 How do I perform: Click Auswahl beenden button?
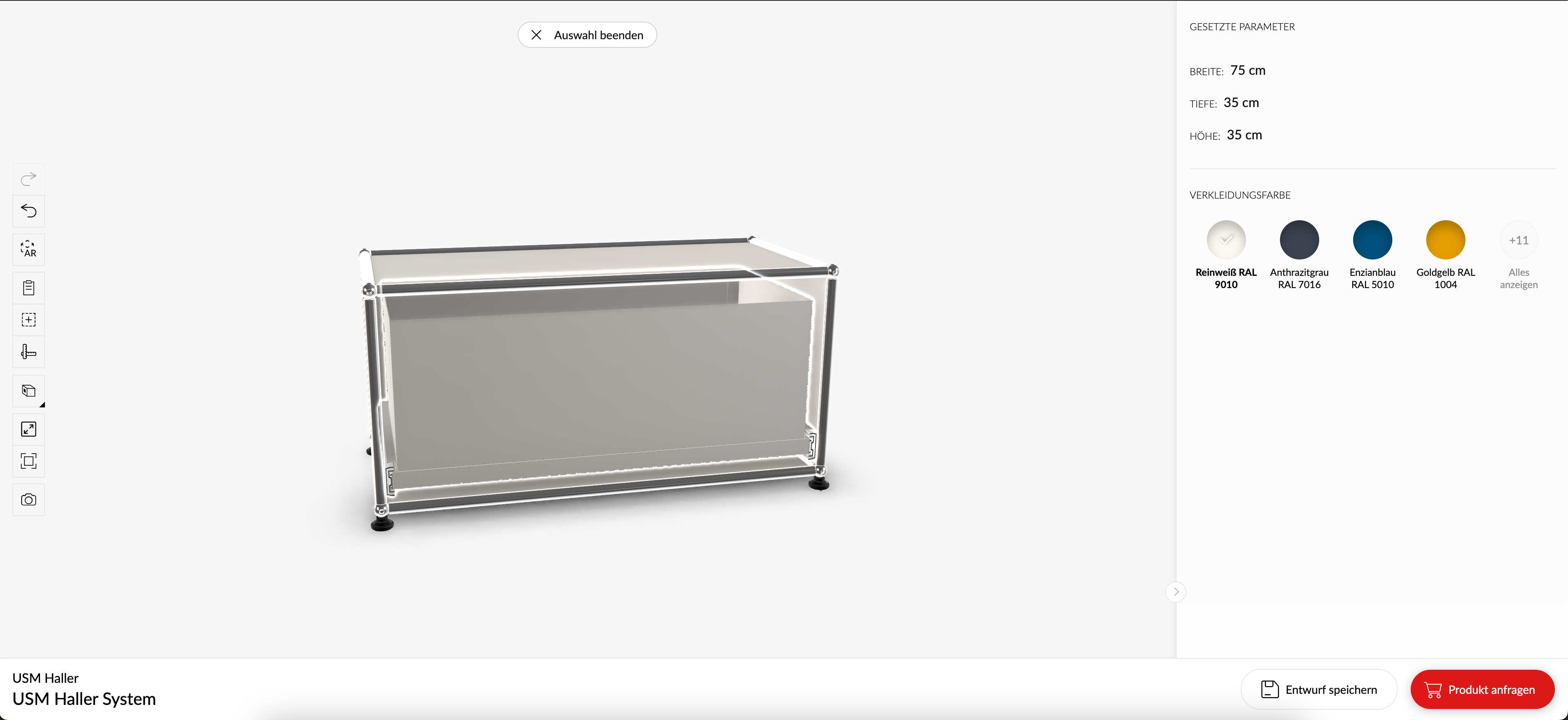[x=587, y=35]
